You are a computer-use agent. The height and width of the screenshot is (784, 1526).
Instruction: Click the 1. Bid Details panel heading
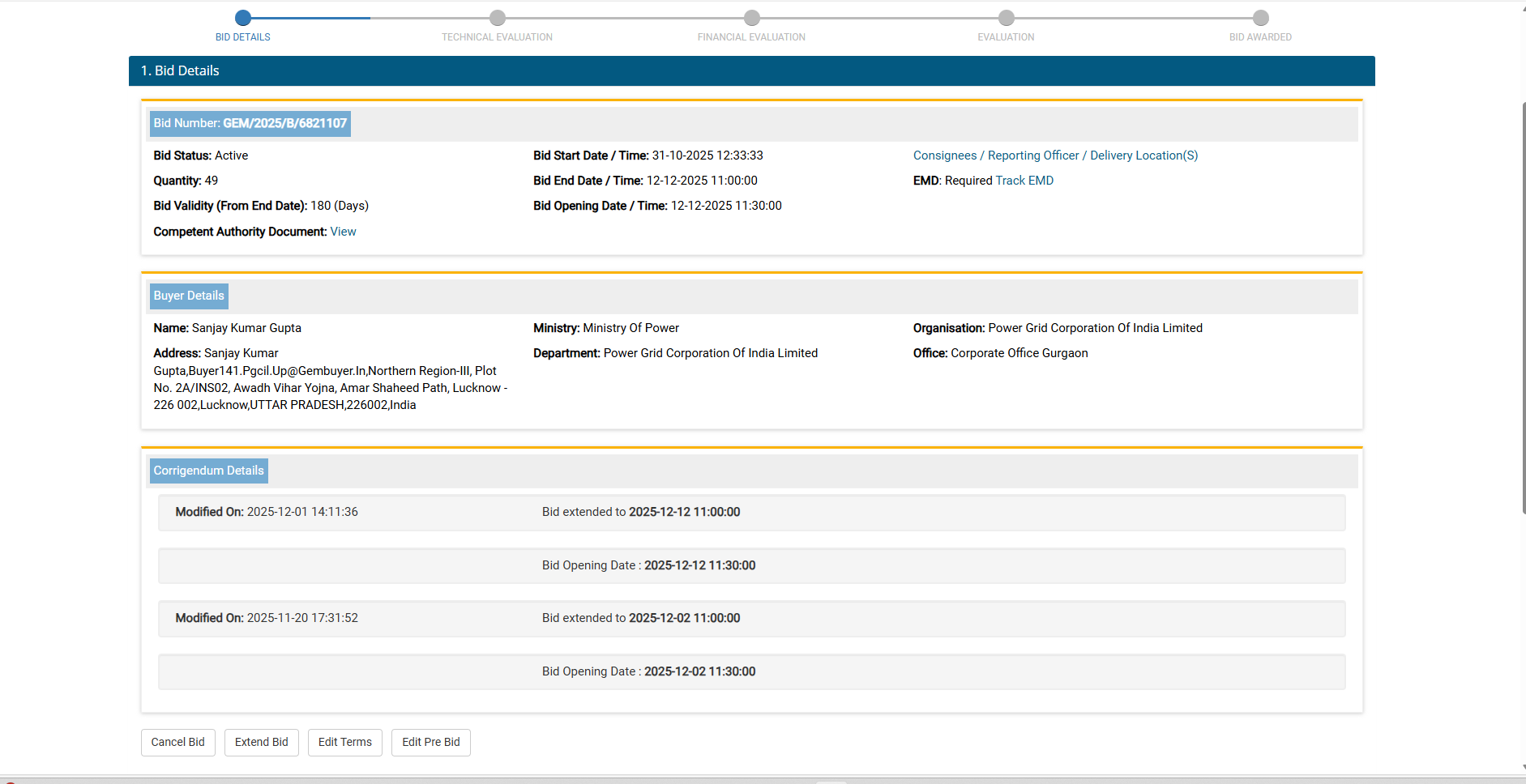click(180, 71)
